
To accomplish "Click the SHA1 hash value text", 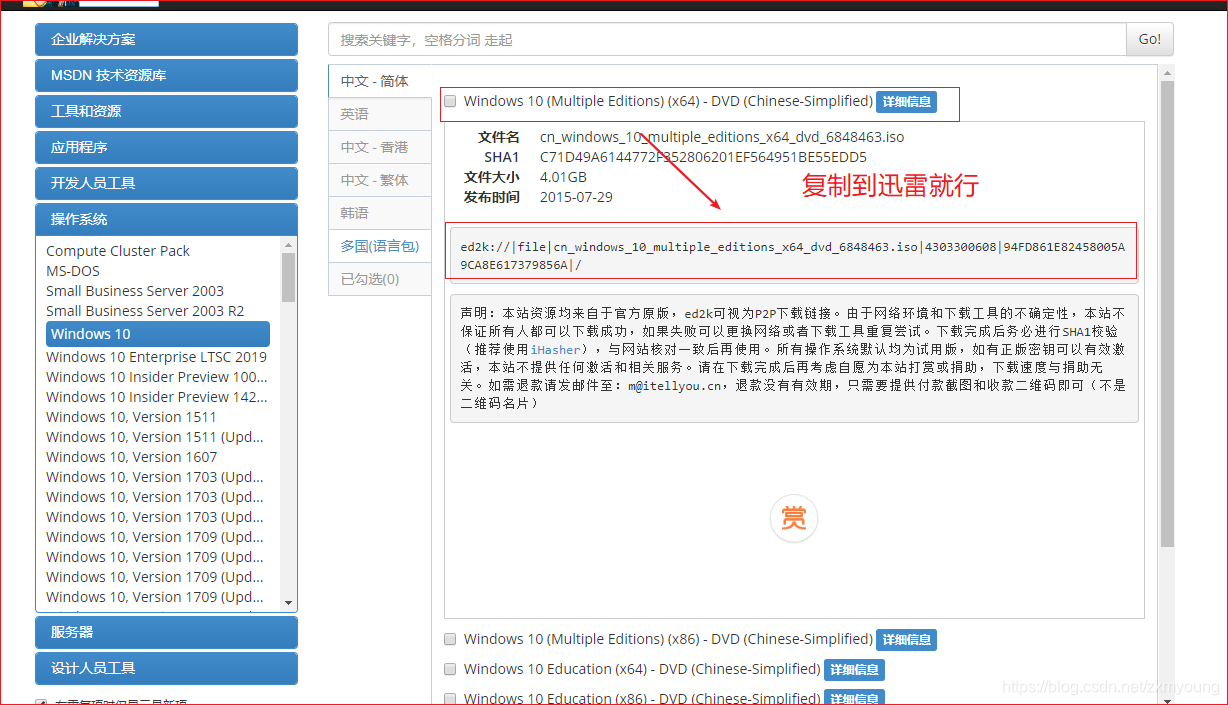I will [703, 157].
